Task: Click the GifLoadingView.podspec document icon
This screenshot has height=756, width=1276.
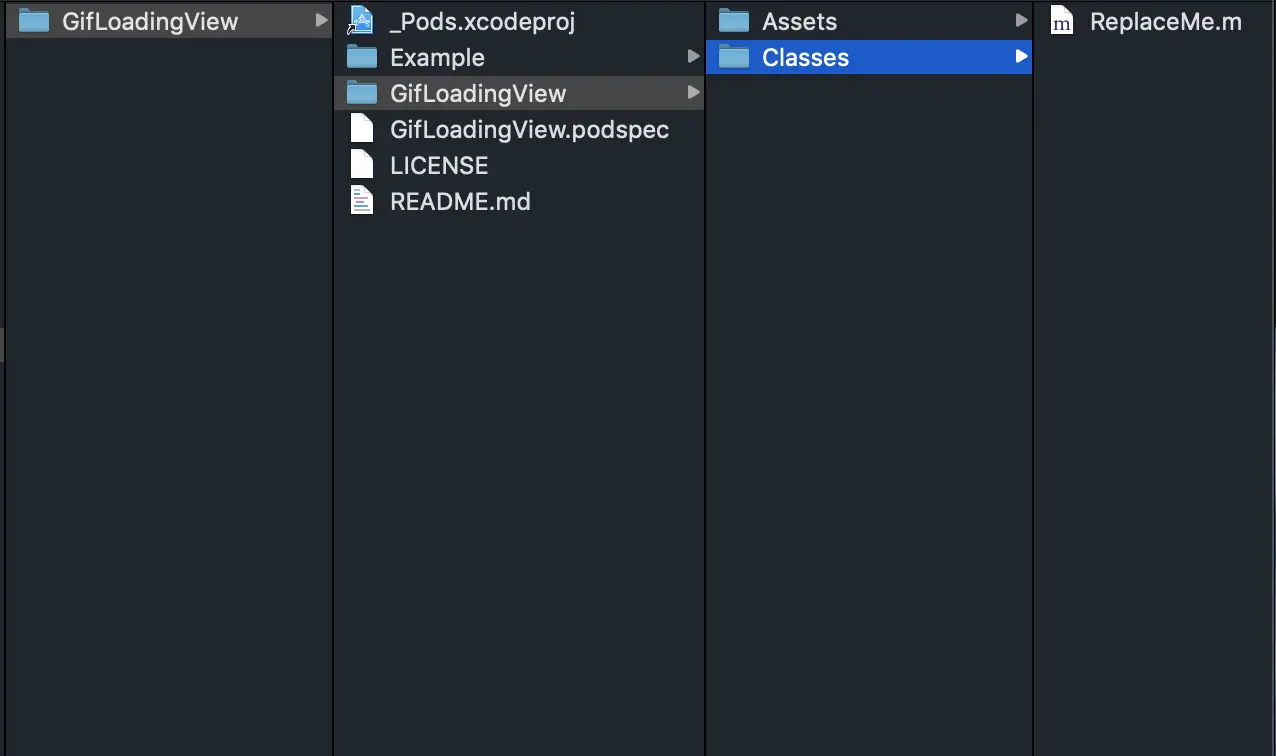Action: tap(361, 129)
